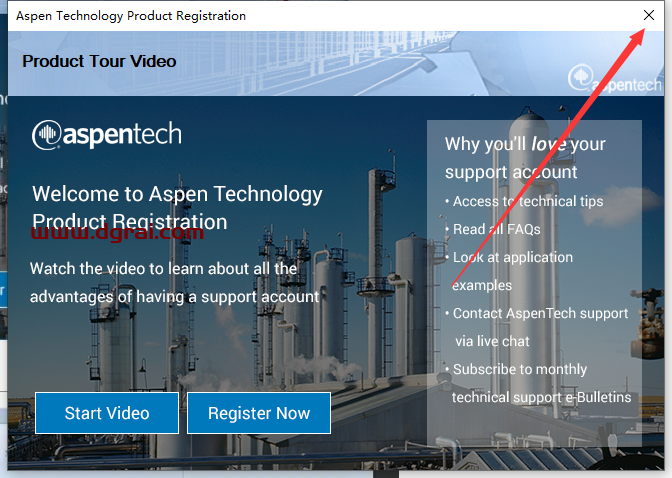This screenshot has width=672, height=478.
Task: Click the 'Look at application' bullet
Action: tap(509, 257)
